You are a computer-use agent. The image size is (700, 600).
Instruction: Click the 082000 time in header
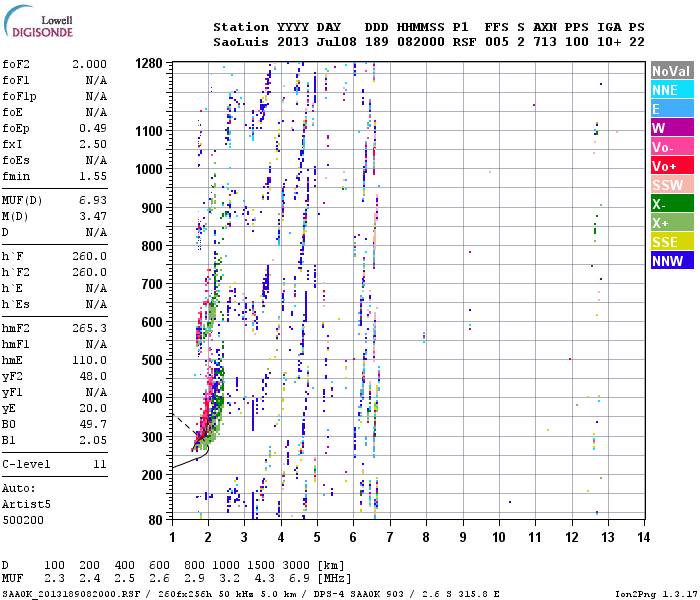point(421,42)
